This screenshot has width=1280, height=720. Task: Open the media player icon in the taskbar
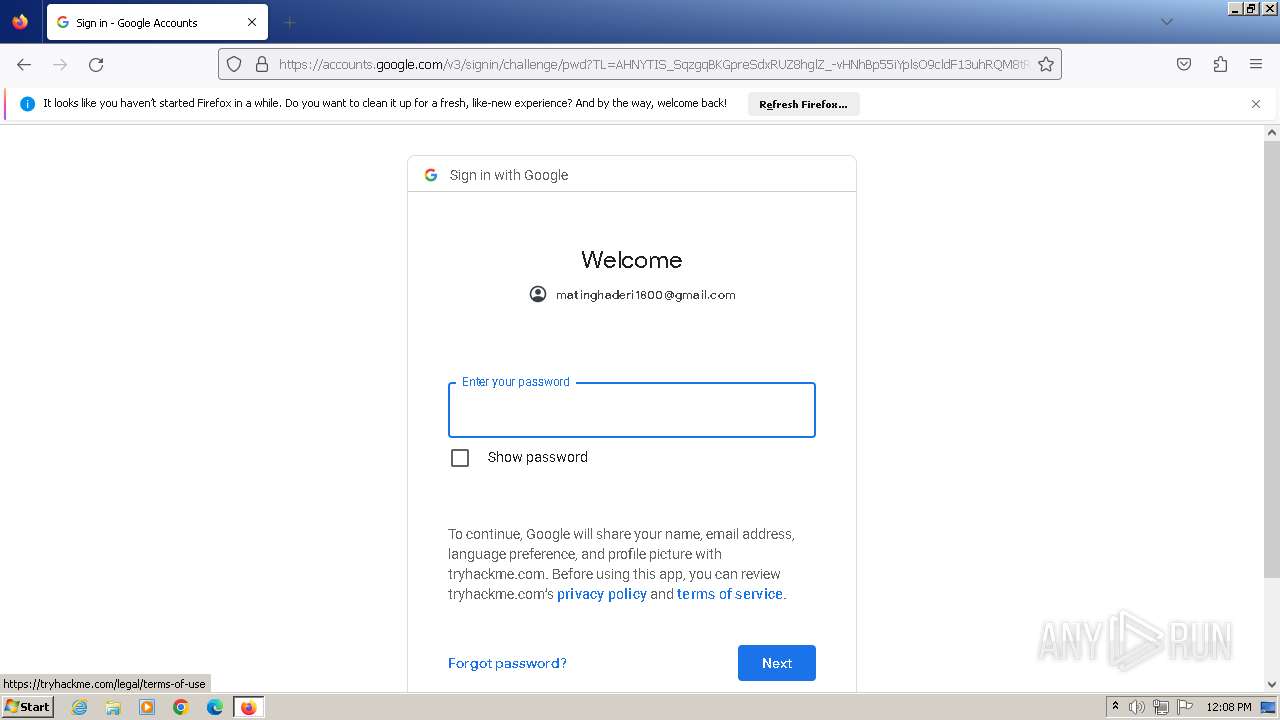[147, 707]
